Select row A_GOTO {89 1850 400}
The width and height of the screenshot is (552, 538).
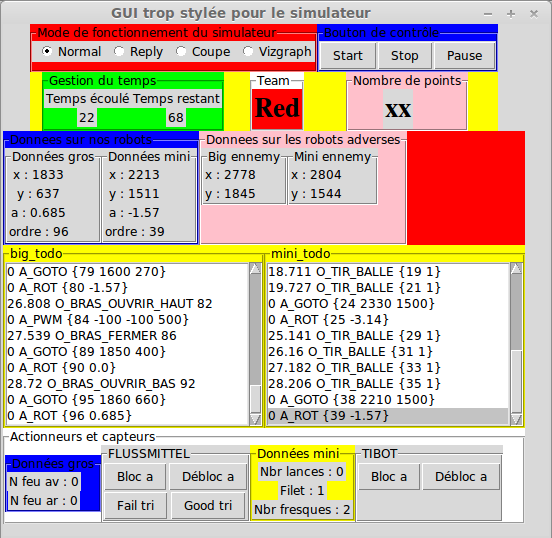pyautogui.click(x=127, y=352)
